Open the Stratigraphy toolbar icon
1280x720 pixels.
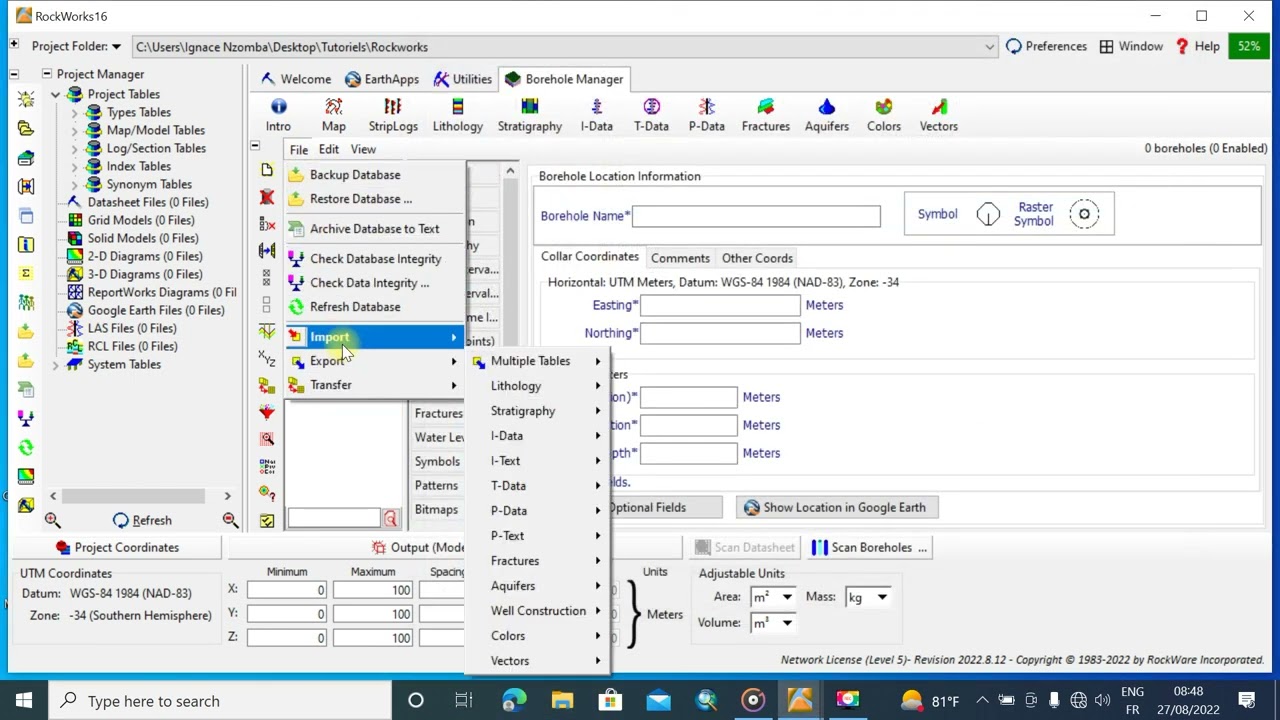pos(530,114)
